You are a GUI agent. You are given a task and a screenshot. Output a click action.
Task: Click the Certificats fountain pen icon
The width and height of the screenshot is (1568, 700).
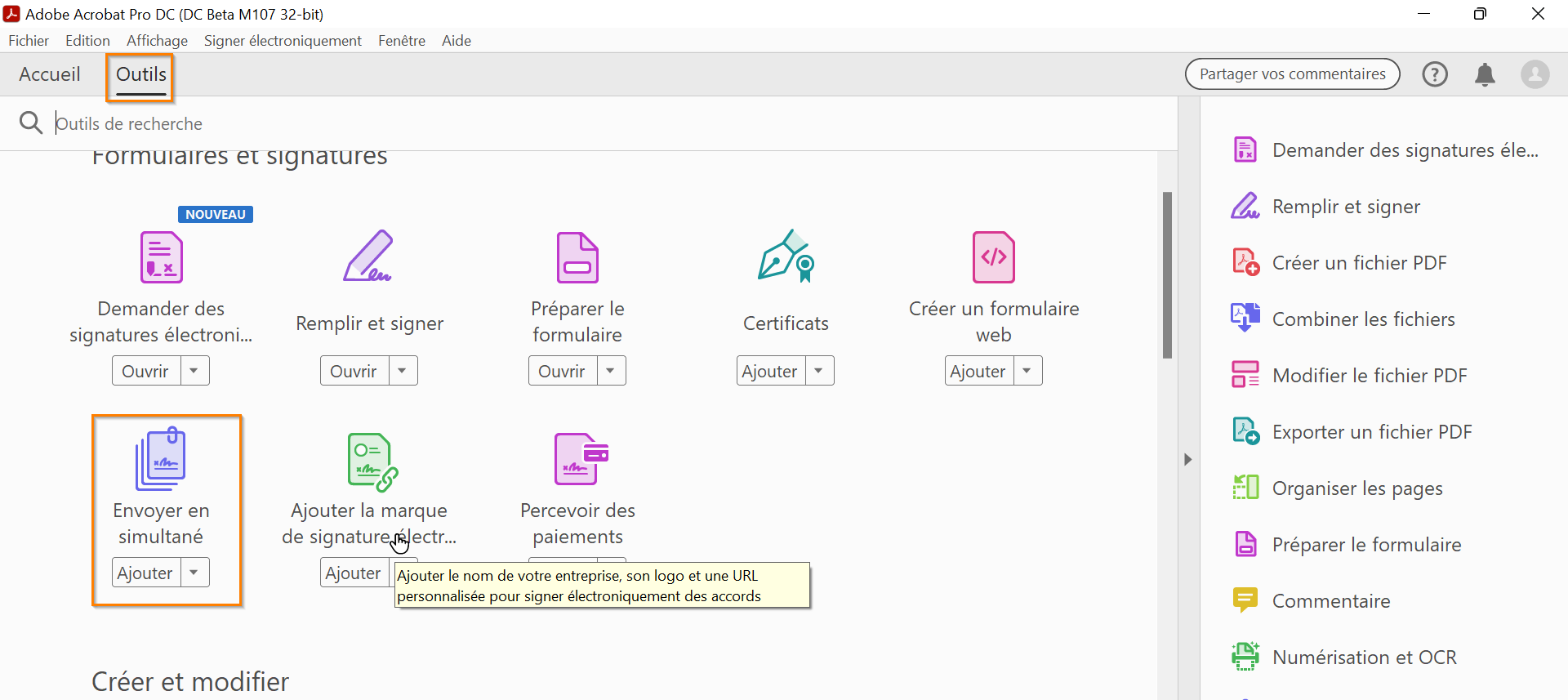tap(786, 256)
